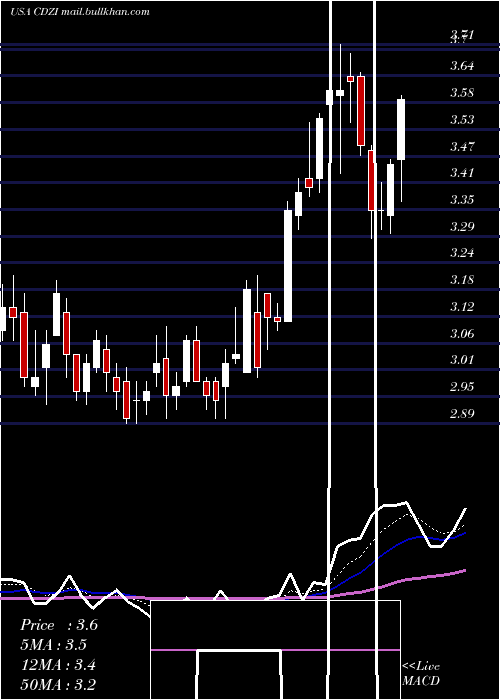Click the last tall white candlestick near 3.58
Viewport: 500px width, 700px height.
(401, 129)
